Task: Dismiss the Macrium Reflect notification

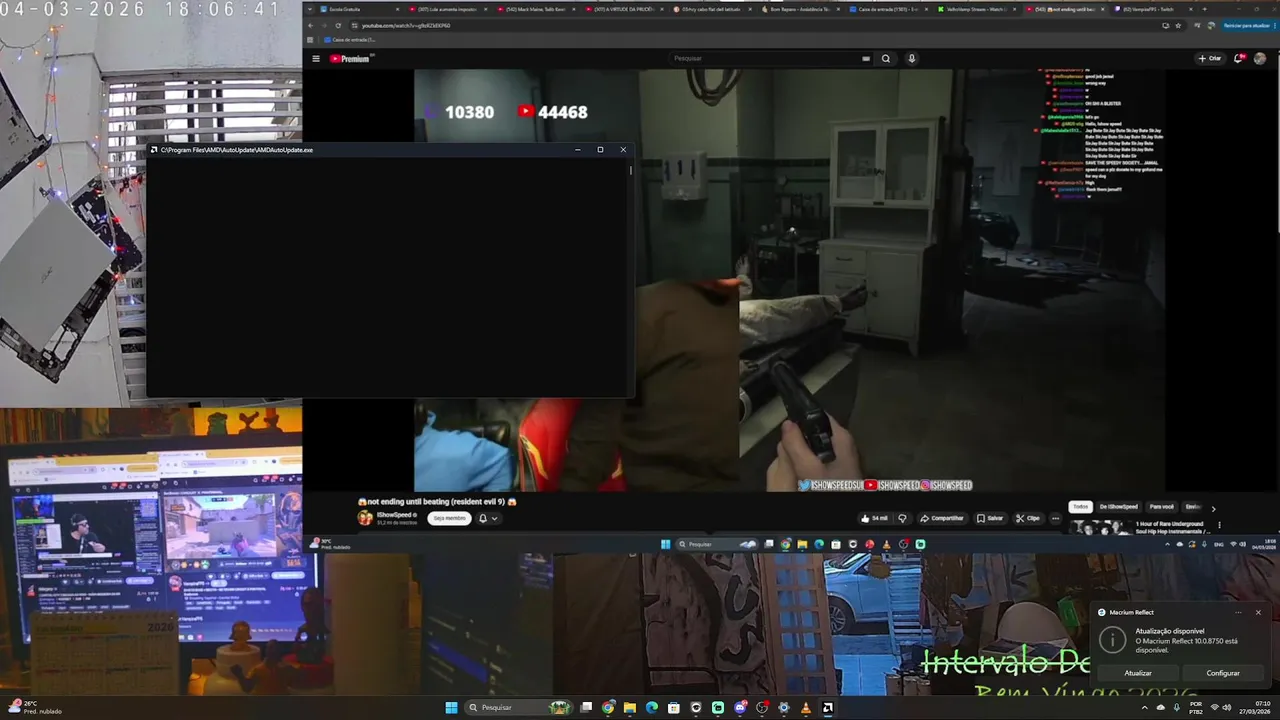Action: pos(1258,612)
